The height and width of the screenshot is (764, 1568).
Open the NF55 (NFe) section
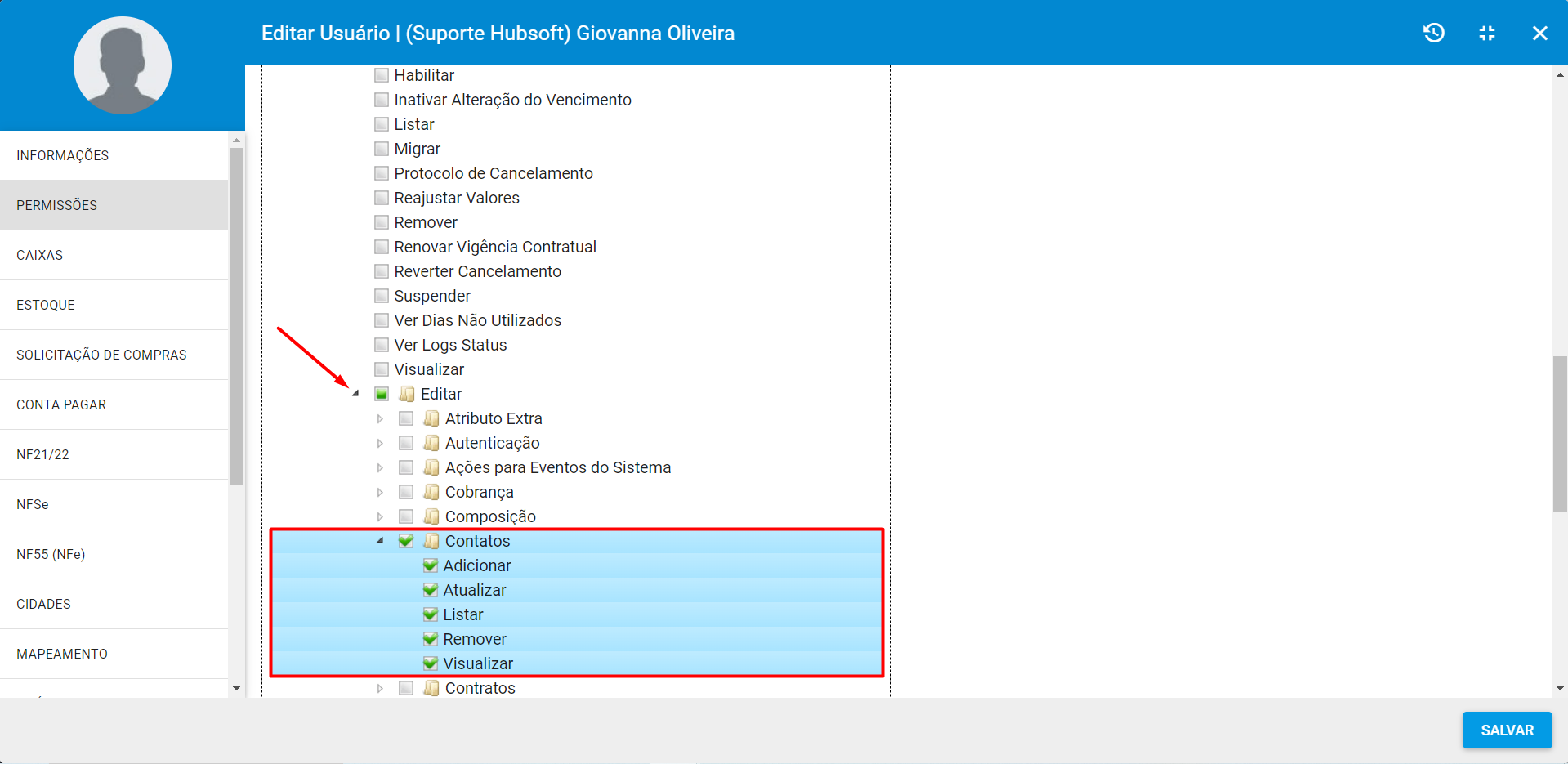tap(114, 554)
